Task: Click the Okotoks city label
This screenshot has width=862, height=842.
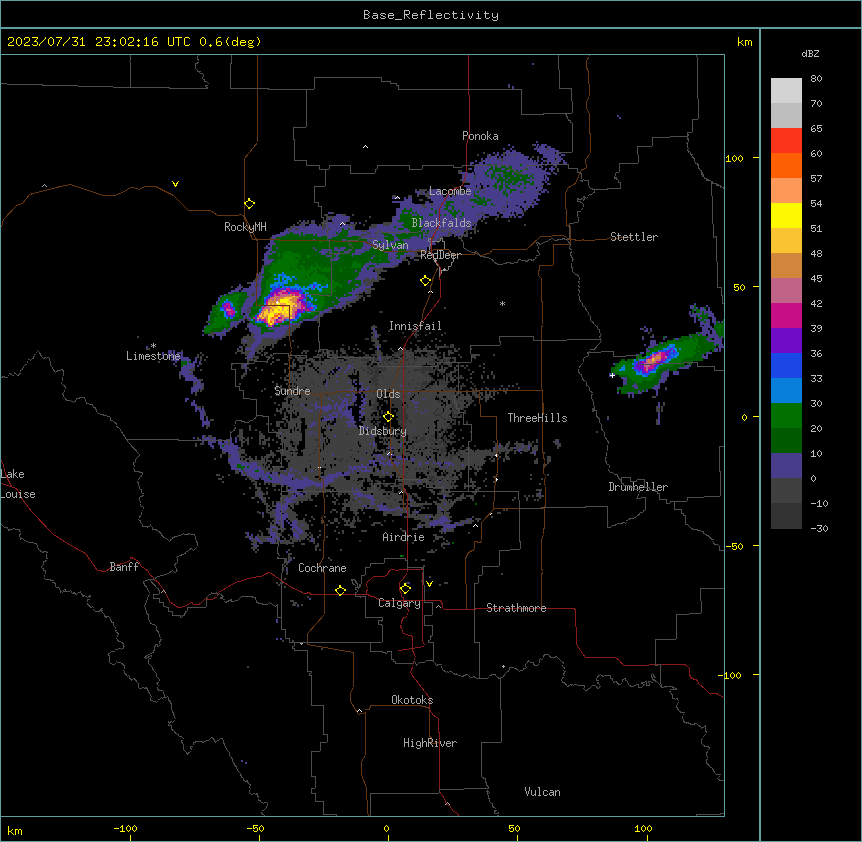Action: coord(412,700)
